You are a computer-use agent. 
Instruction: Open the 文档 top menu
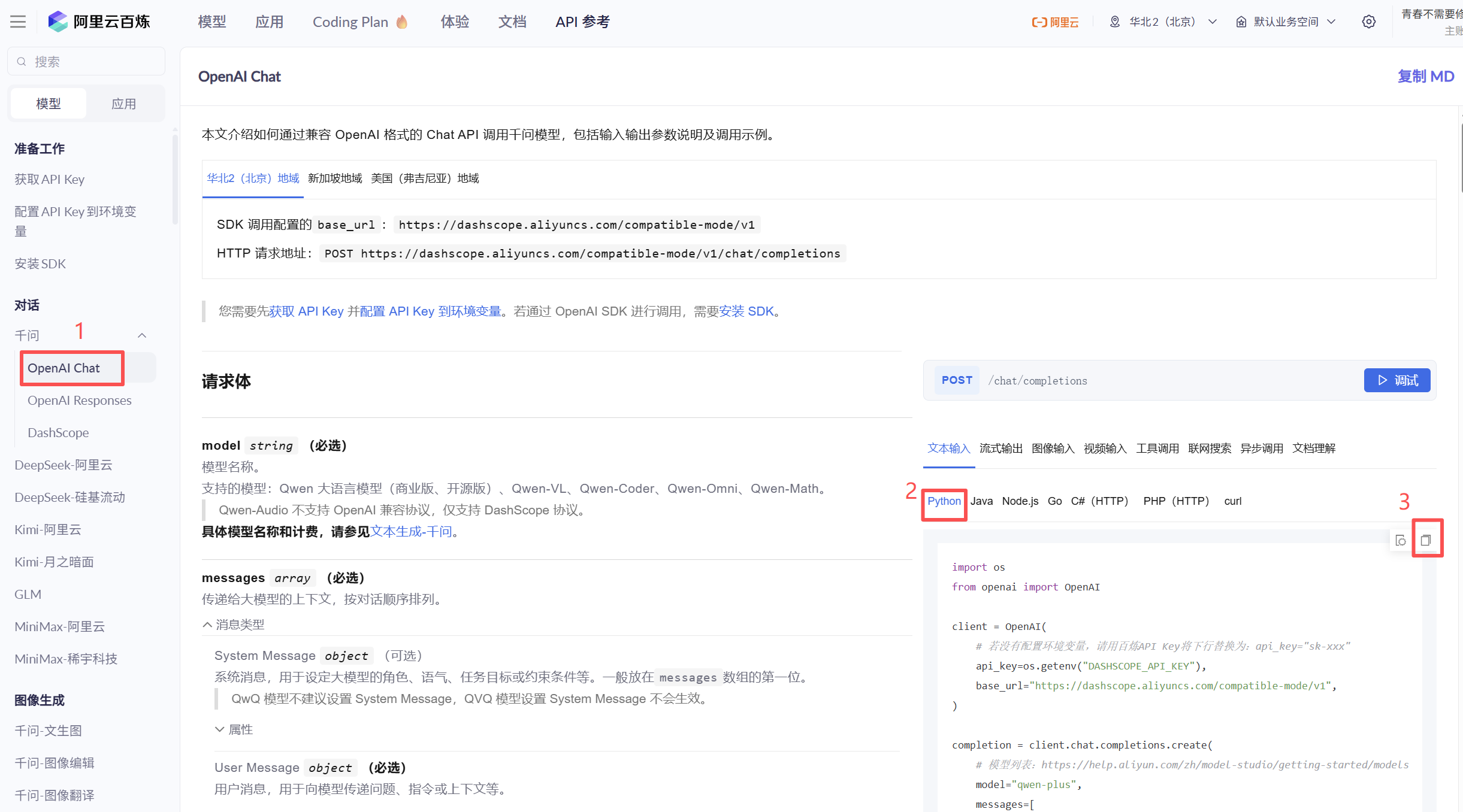coord(513,22)
